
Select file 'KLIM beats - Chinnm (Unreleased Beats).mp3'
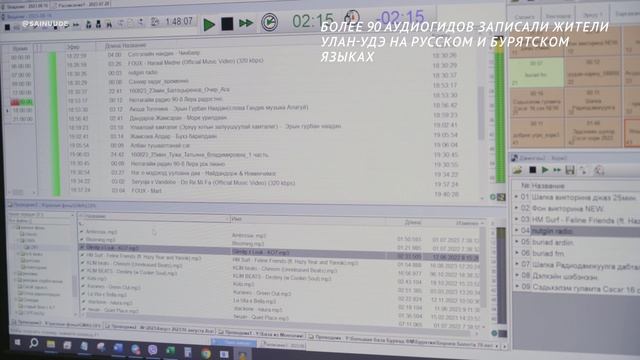click(x=134, y=265)
